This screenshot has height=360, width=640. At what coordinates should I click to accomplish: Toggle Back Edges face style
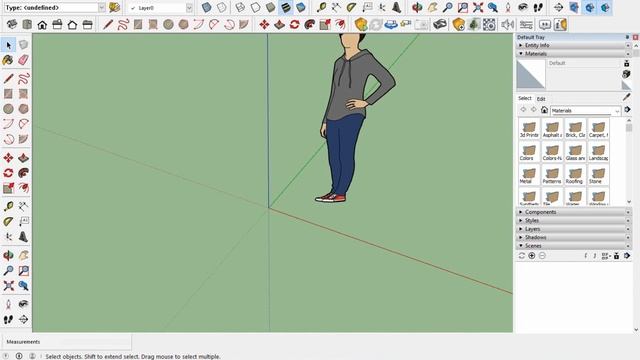(x=222, y=7)
